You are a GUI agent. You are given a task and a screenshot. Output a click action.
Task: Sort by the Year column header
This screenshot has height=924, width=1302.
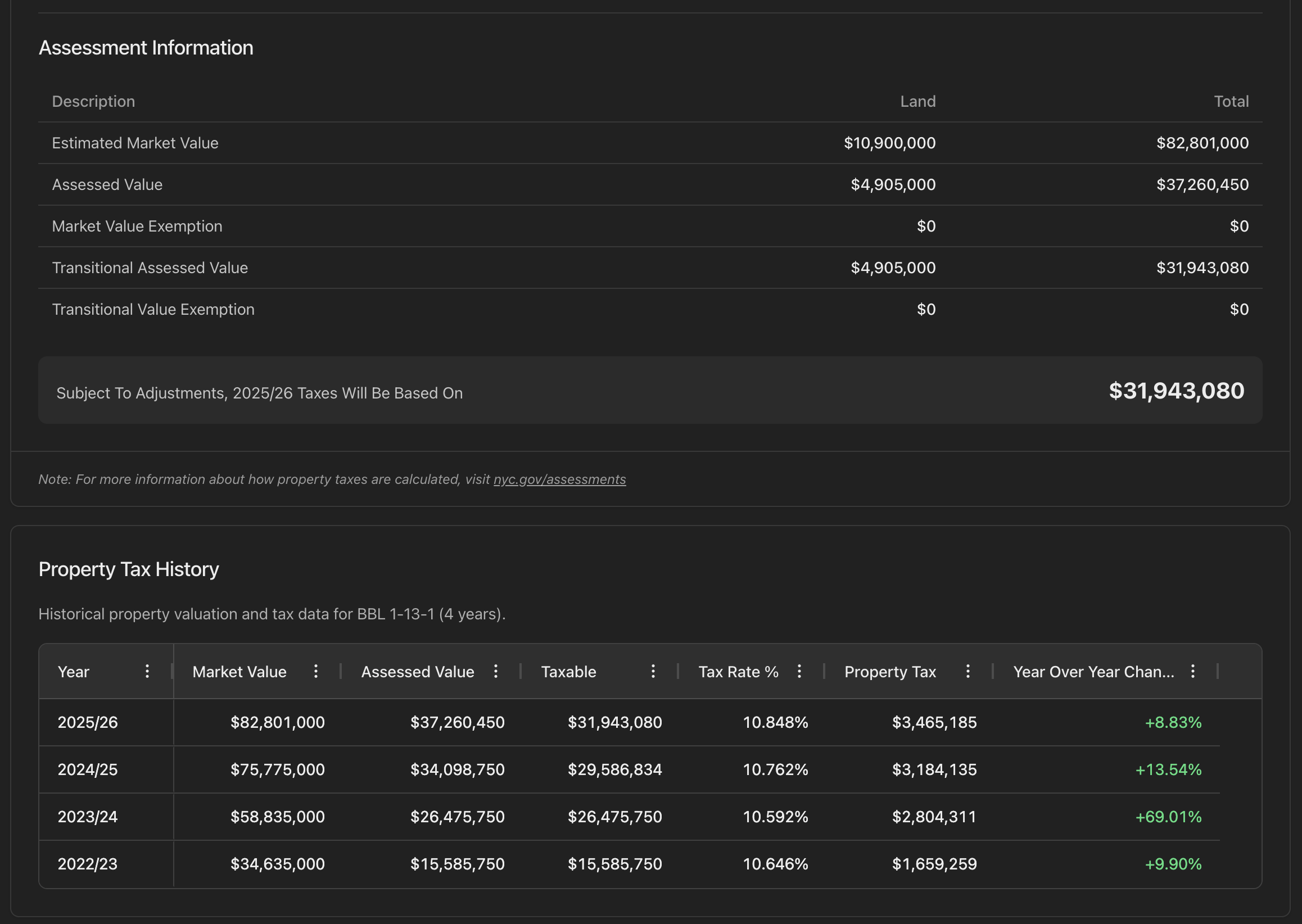pos(74,672)
